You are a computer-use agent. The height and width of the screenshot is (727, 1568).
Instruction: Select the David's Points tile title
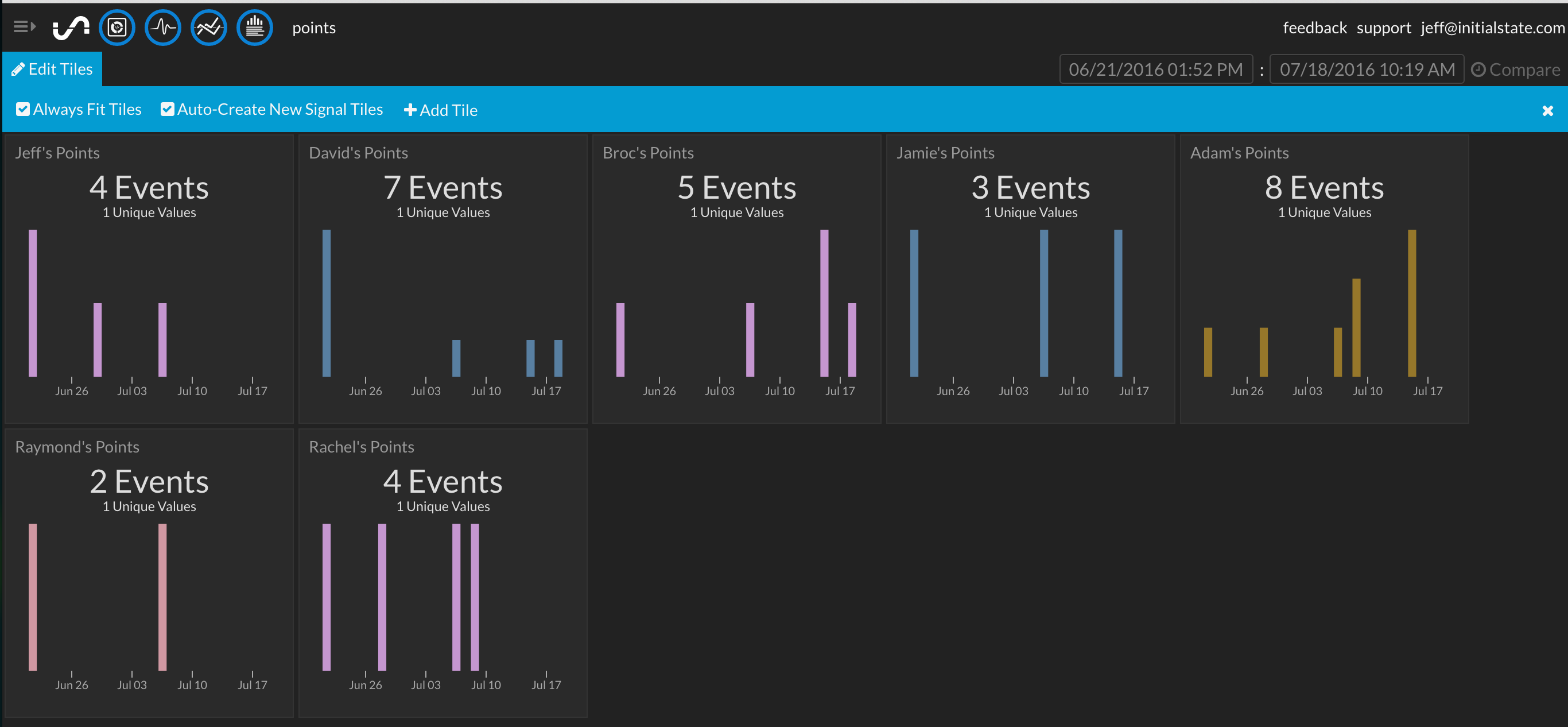(359, 153)
